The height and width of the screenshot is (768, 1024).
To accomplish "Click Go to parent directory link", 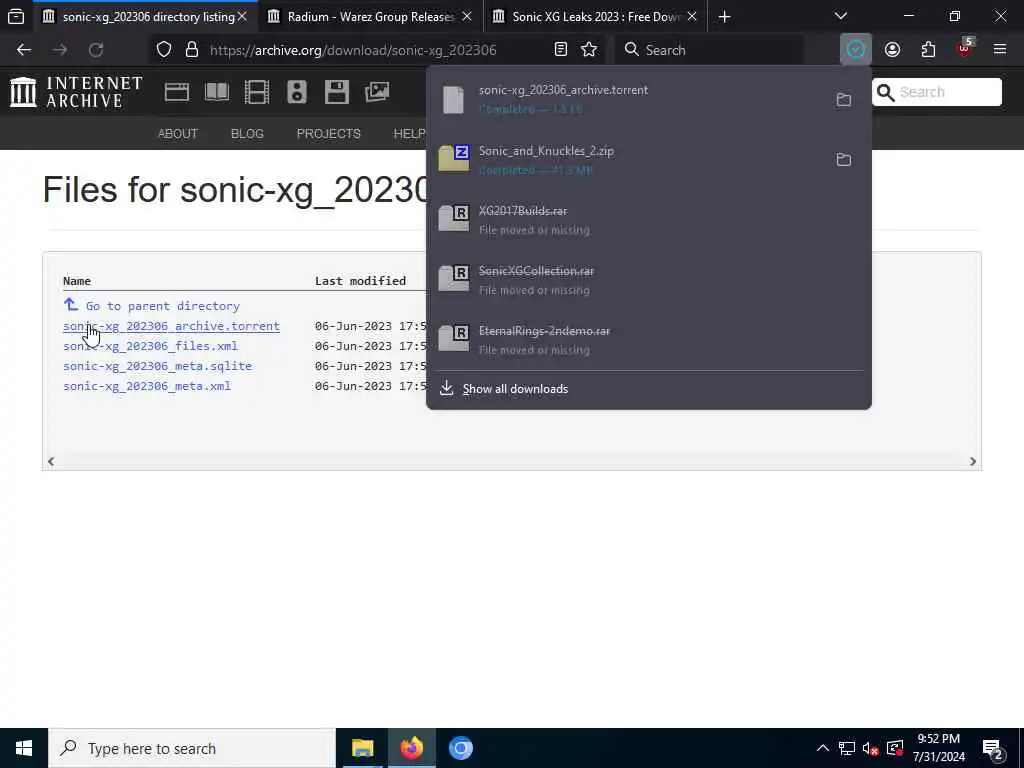I will (x=163, y=306).
